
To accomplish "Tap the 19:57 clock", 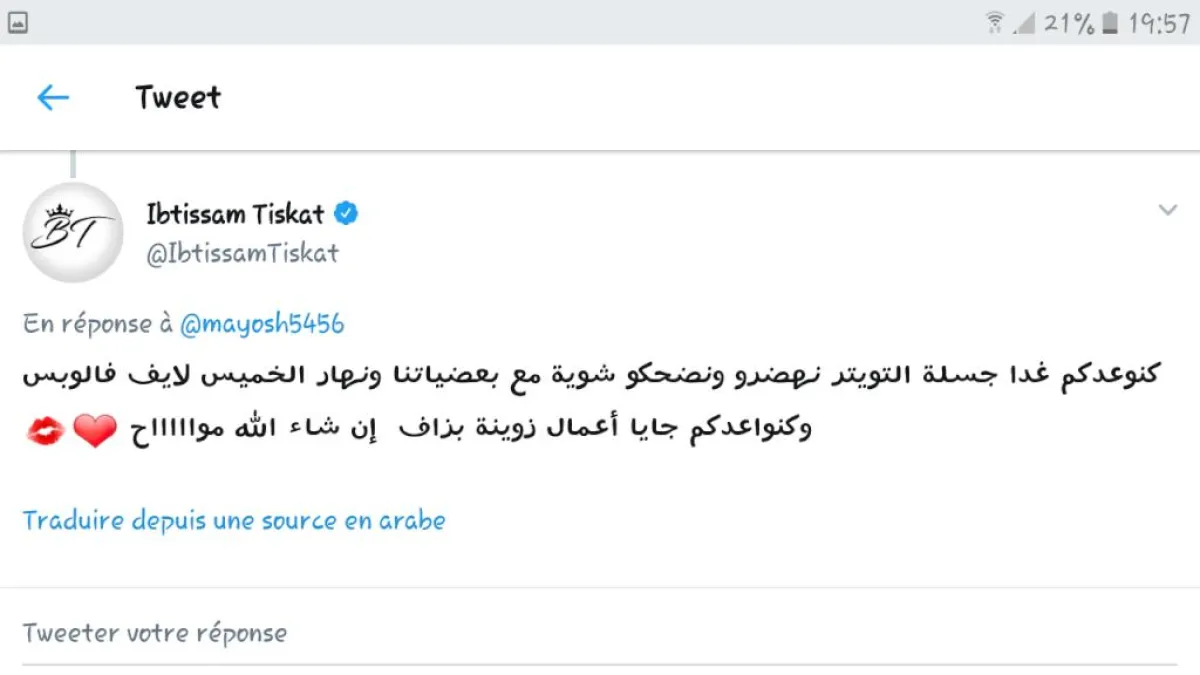I will (x=1159, y=23).
